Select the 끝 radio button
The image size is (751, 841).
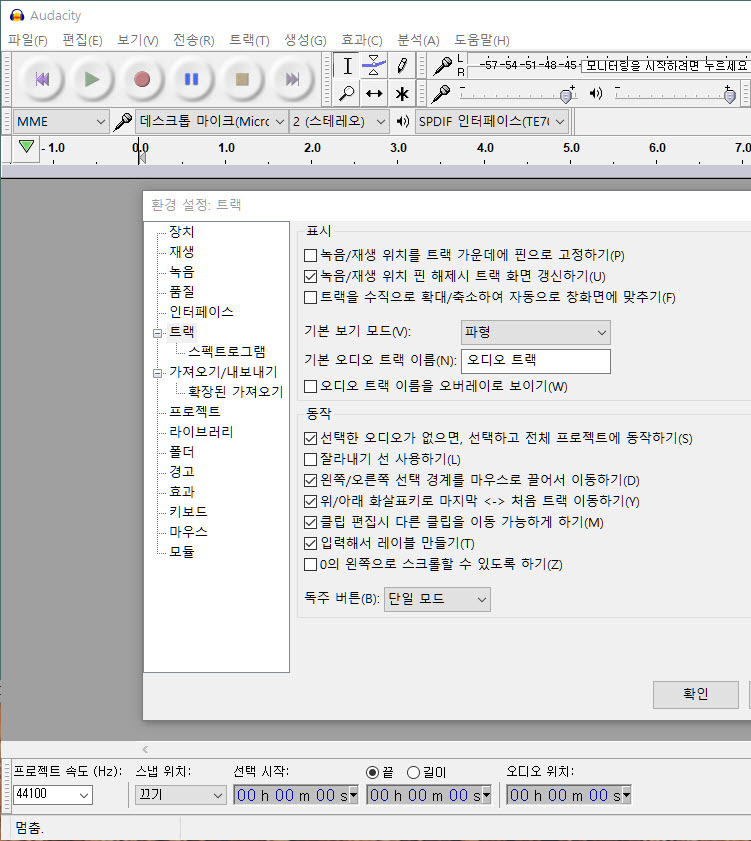coord(372,772)
